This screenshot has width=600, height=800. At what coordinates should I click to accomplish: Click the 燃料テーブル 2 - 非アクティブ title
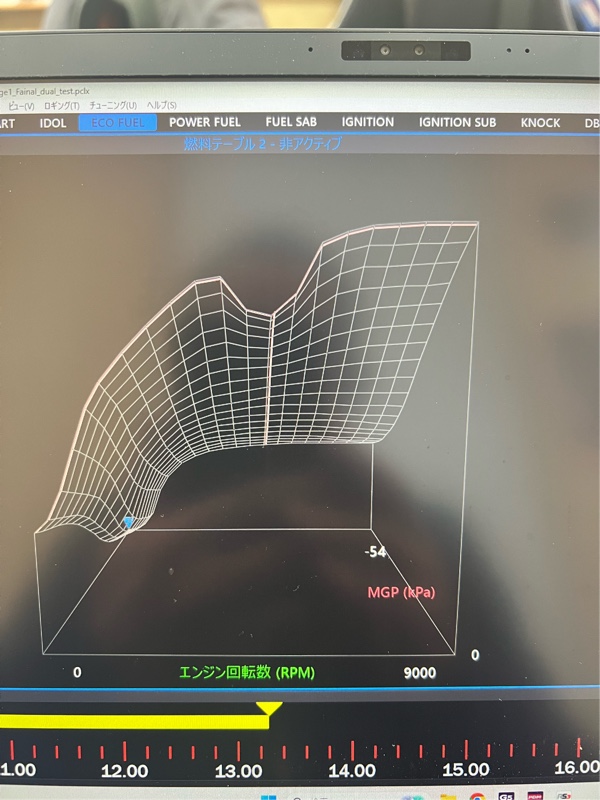click(262, 144)
